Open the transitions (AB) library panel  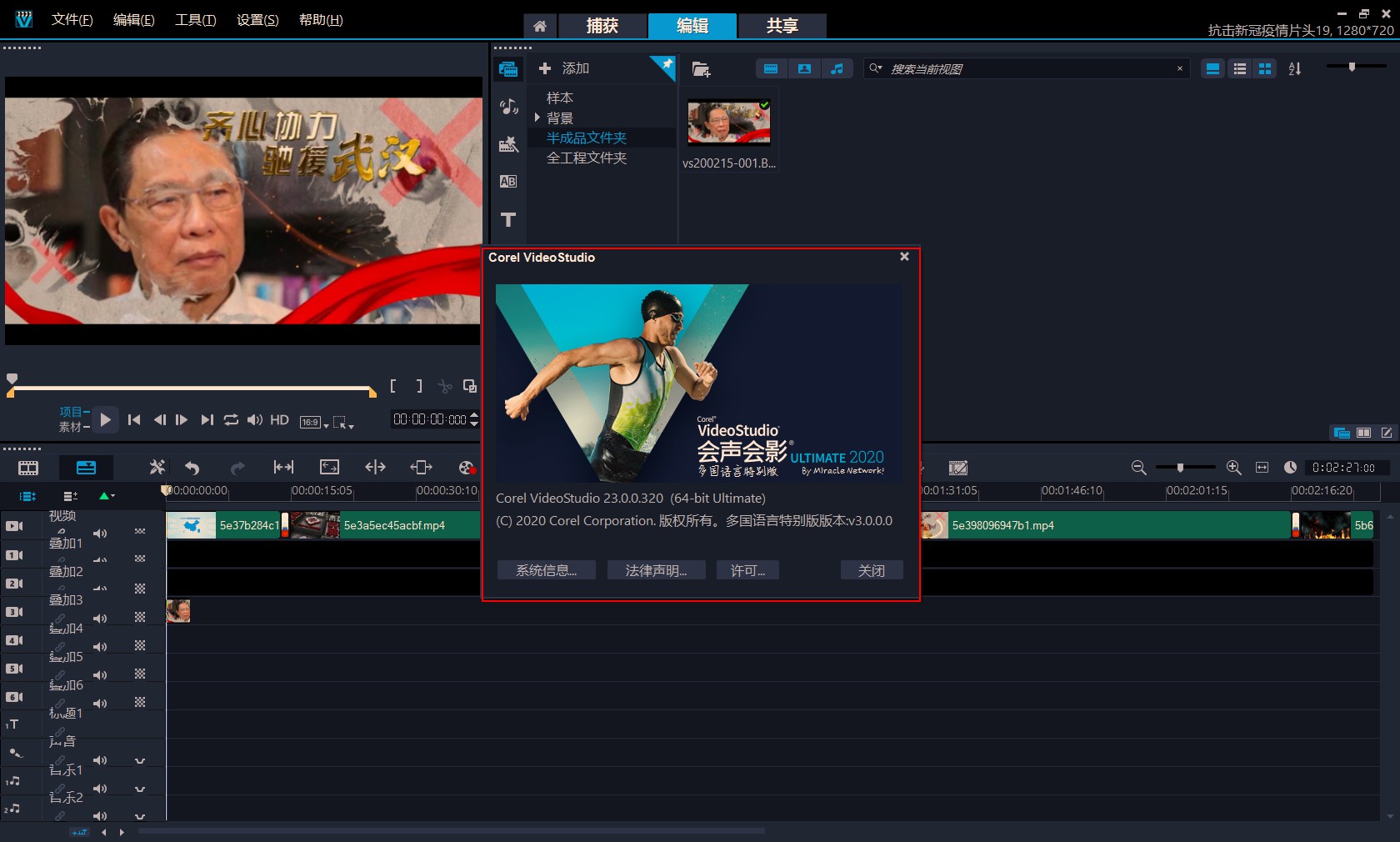[508, 182]
